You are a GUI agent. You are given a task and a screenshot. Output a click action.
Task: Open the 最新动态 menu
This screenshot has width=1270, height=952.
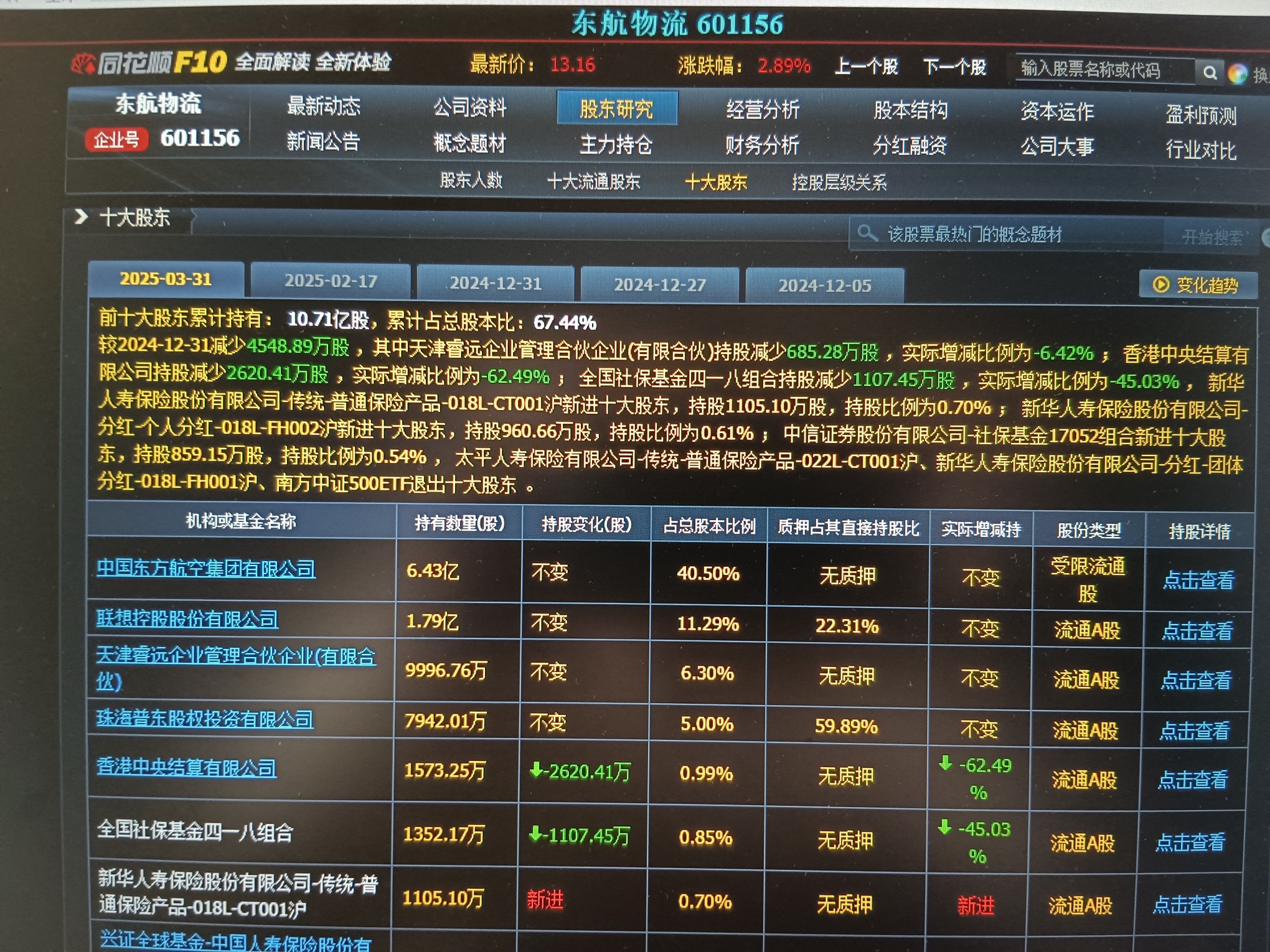pyautogui.click(x=324, y=106)
